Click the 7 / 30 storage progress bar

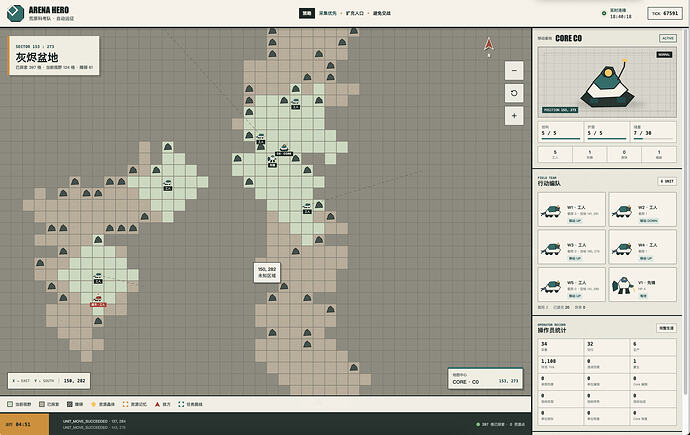pos(653,139)
